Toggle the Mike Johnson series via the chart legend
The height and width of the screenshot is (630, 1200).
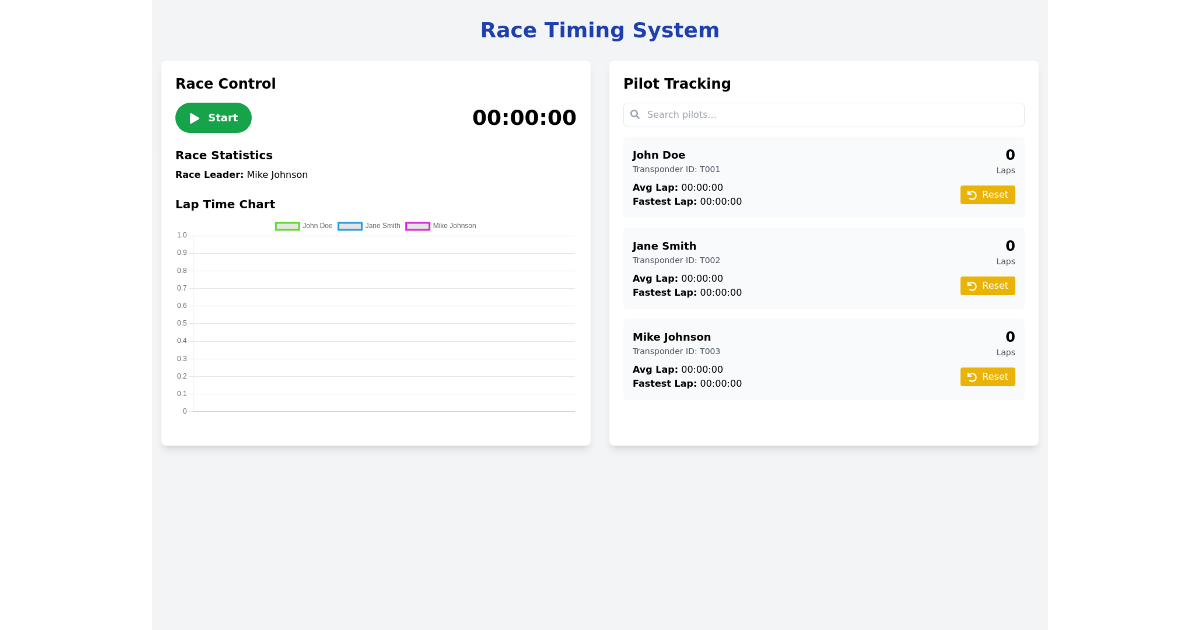point(438,226)
